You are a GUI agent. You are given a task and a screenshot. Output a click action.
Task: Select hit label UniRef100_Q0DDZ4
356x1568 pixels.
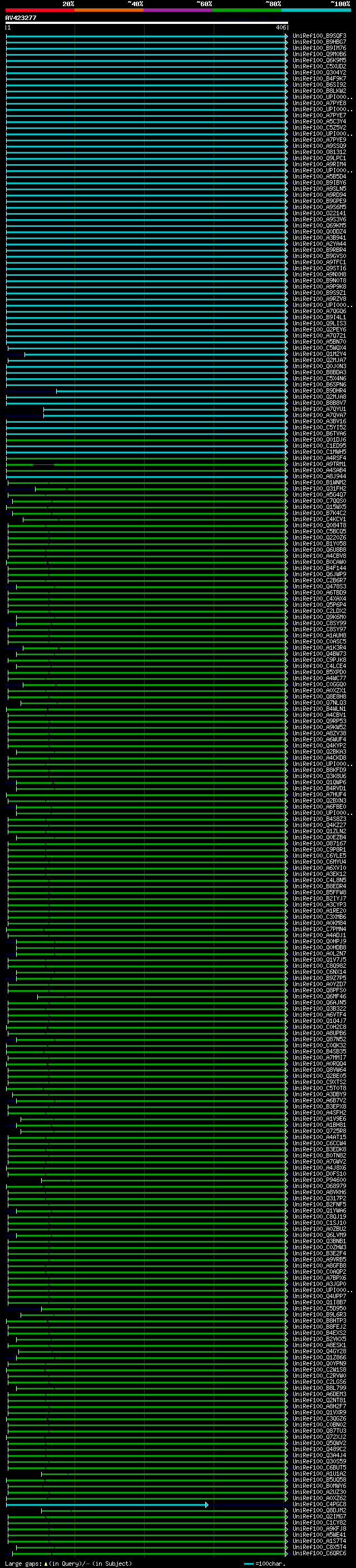(319, 231)
